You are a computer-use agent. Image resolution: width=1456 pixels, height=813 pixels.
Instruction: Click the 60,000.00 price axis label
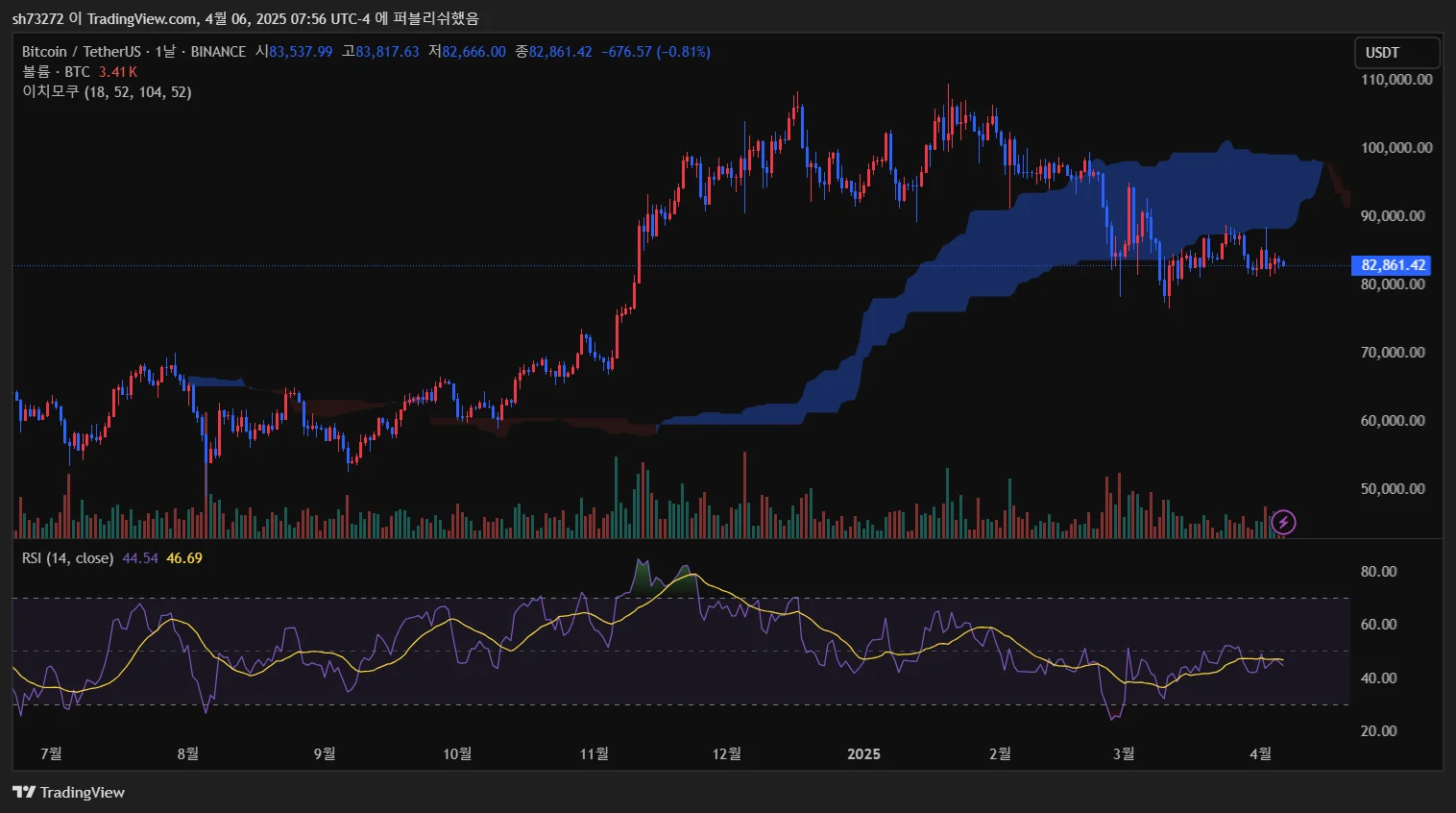[x=1393, y=421]
